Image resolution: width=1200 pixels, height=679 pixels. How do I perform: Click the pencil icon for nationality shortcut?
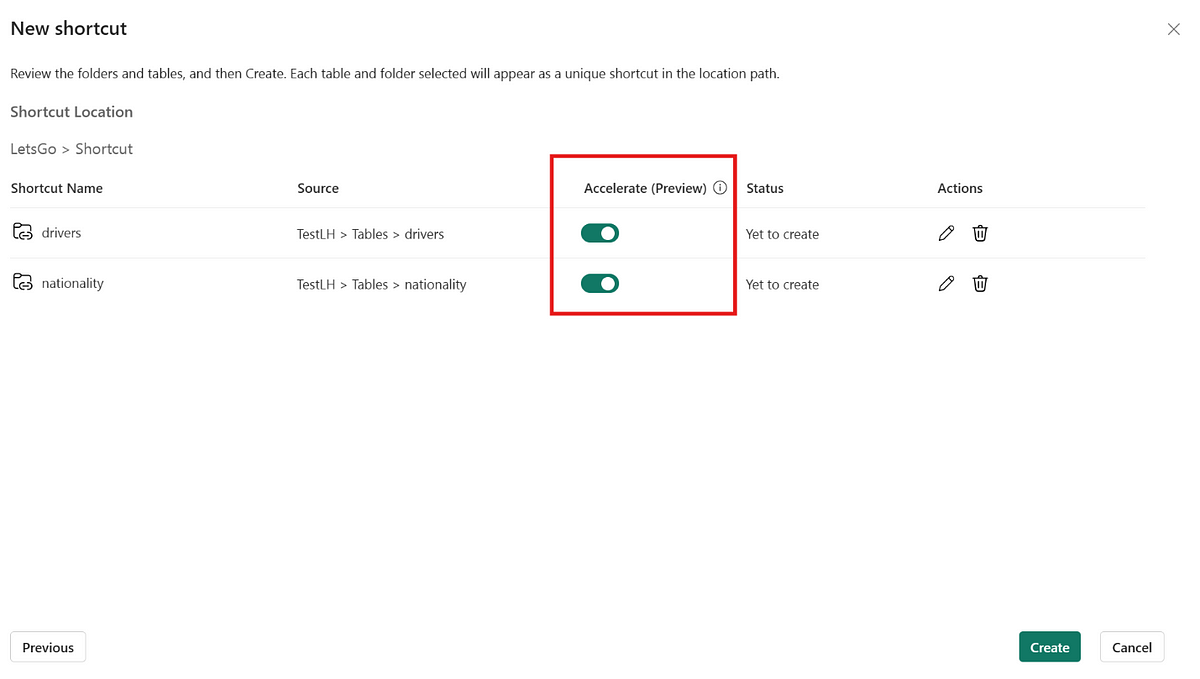[946, 284]
